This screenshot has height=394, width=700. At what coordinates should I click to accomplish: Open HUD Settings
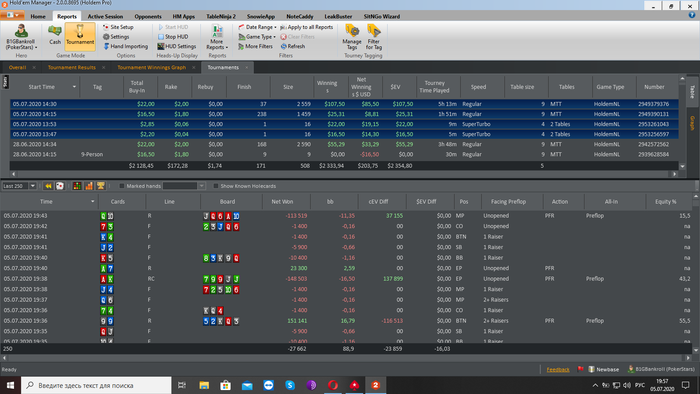pos(176,46)
